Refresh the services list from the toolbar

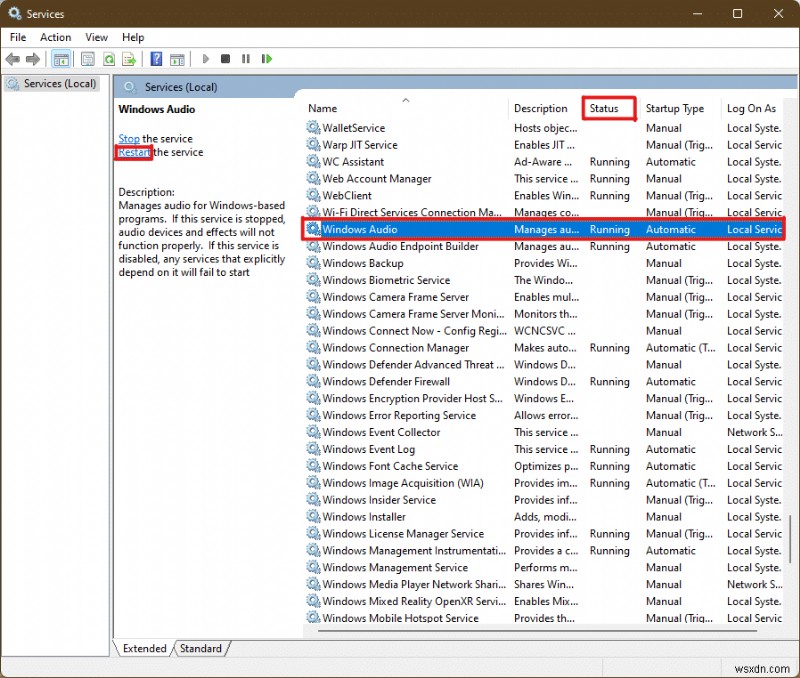[109, 59]
